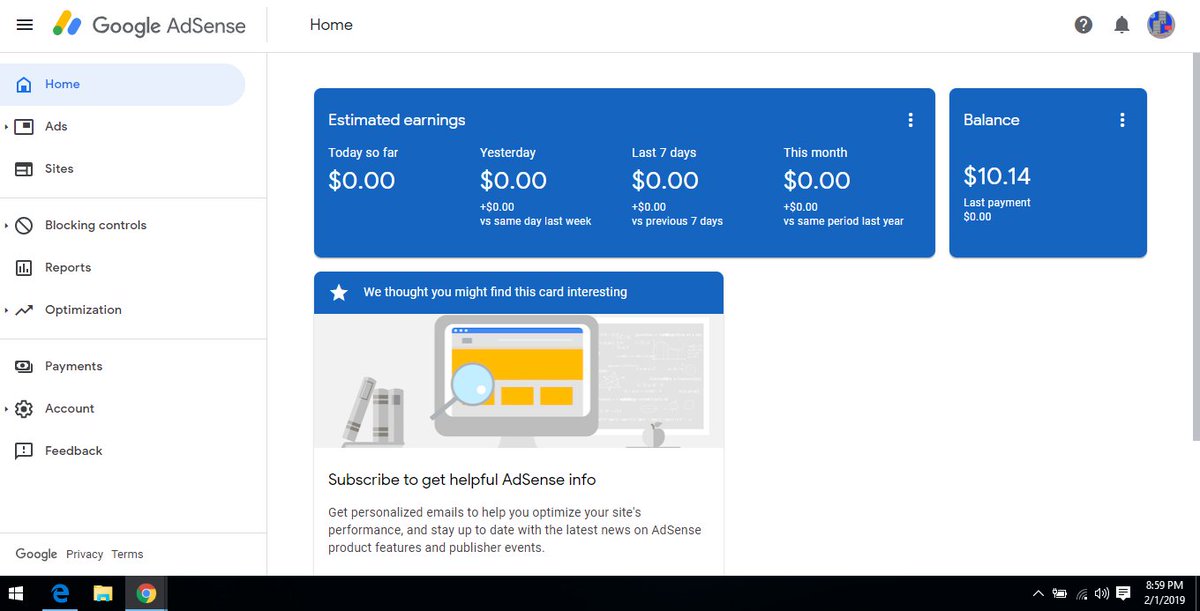1200x611 pixels.
Task: Click the volume speaker tray icon
Action: (1101, 593)
